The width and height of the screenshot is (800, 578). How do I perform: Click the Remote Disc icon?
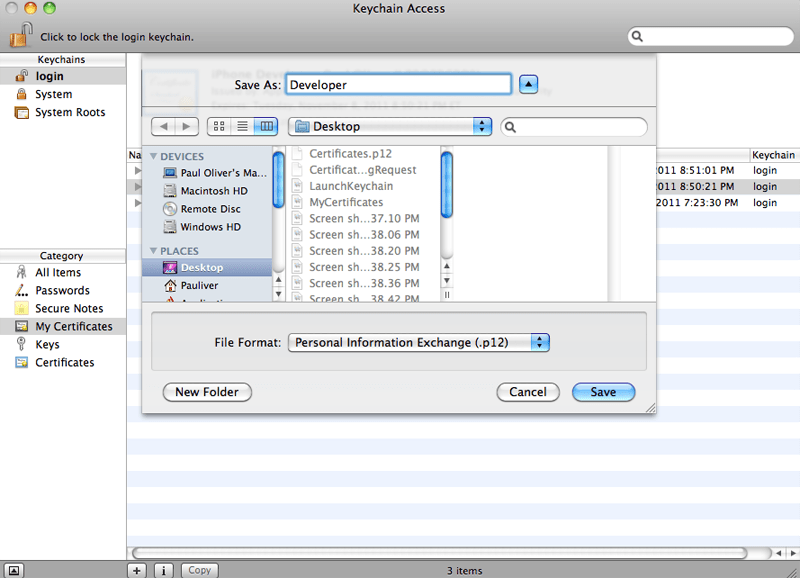click(x=170, y=209)
